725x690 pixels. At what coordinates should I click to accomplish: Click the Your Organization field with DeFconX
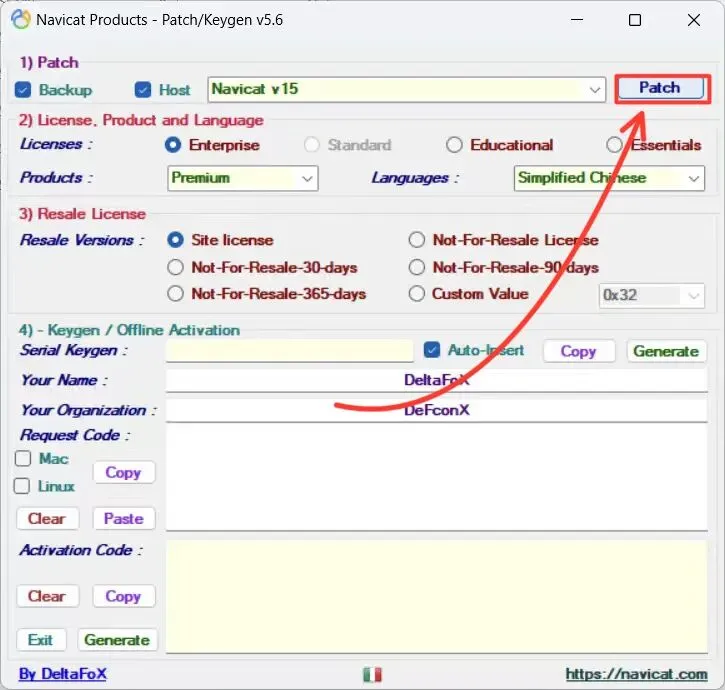436,410
